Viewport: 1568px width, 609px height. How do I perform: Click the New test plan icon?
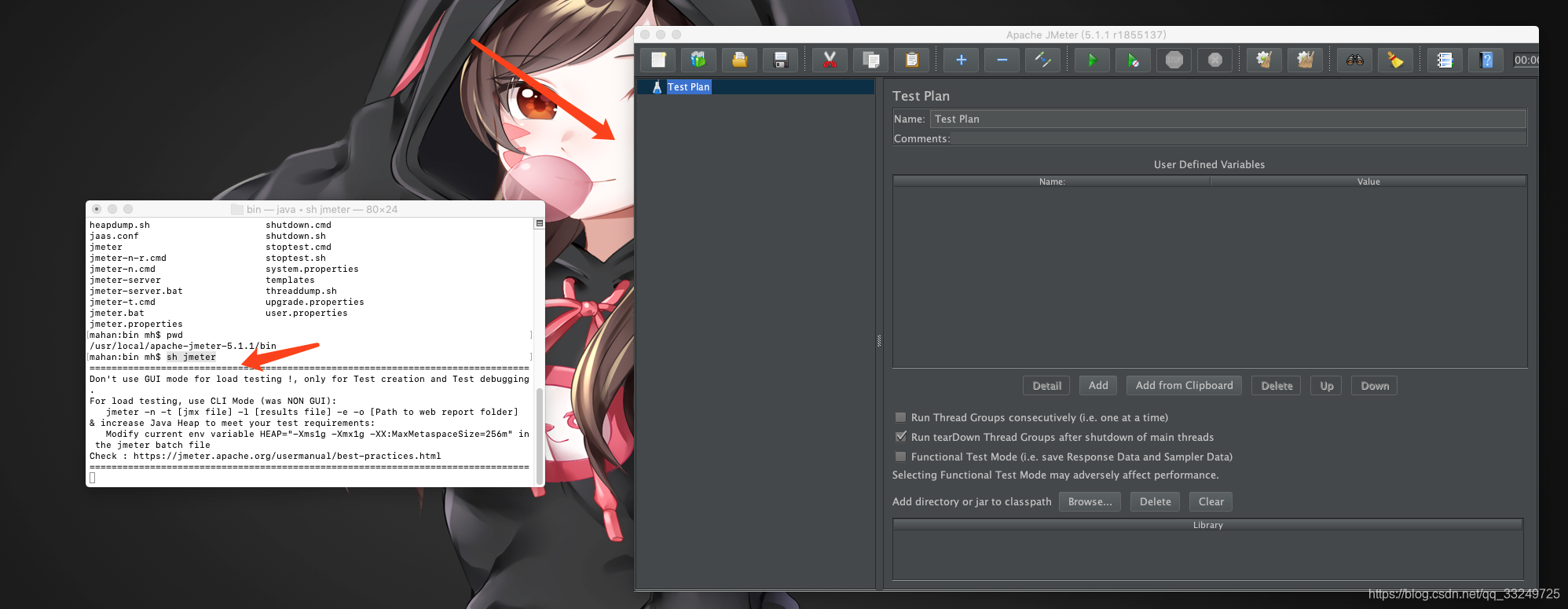pyautogui.click(x=658, y=60)
